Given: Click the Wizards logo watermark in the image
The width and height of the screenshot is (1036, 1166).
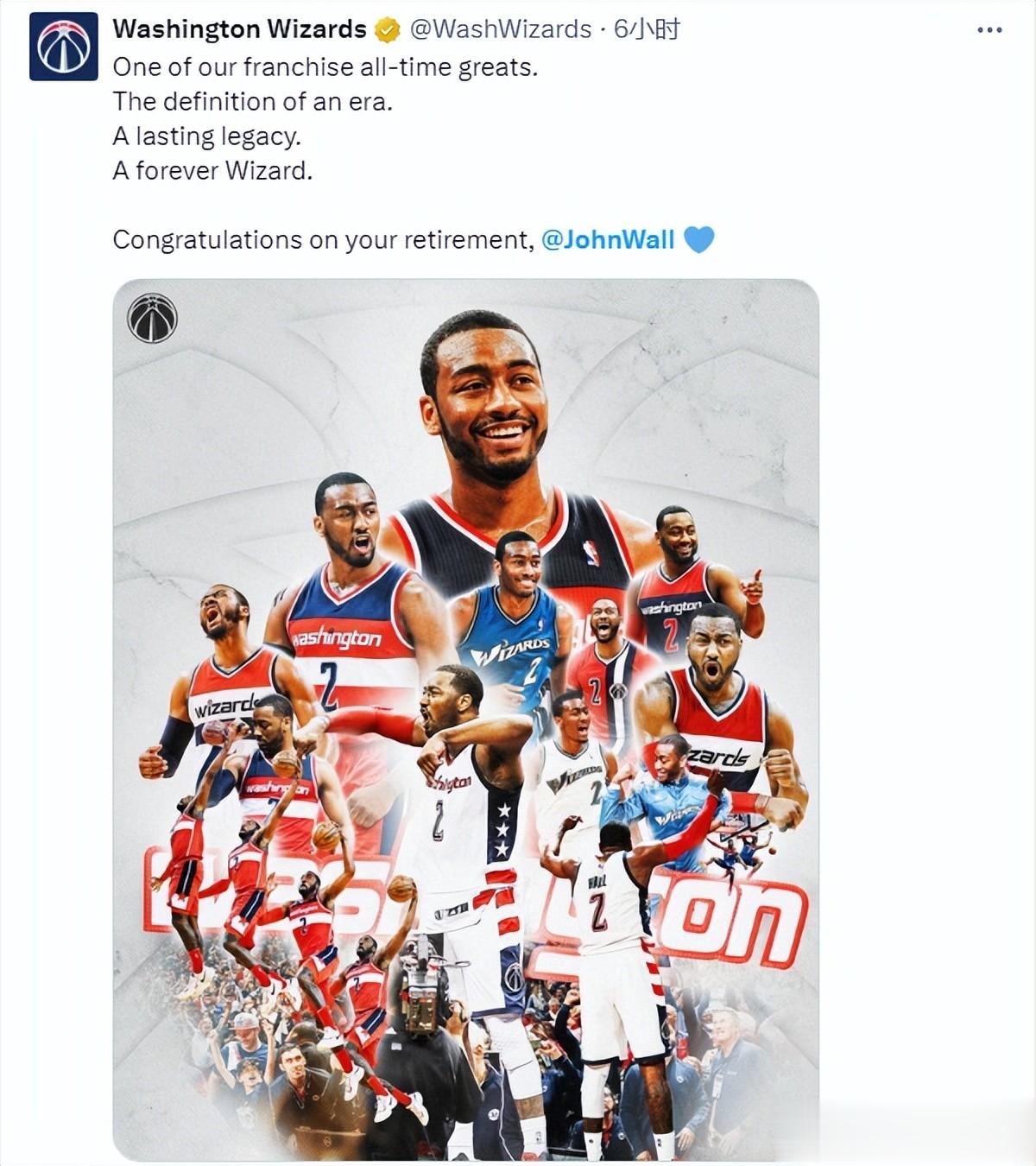Looking at the screenshot, I should [153, 319].
